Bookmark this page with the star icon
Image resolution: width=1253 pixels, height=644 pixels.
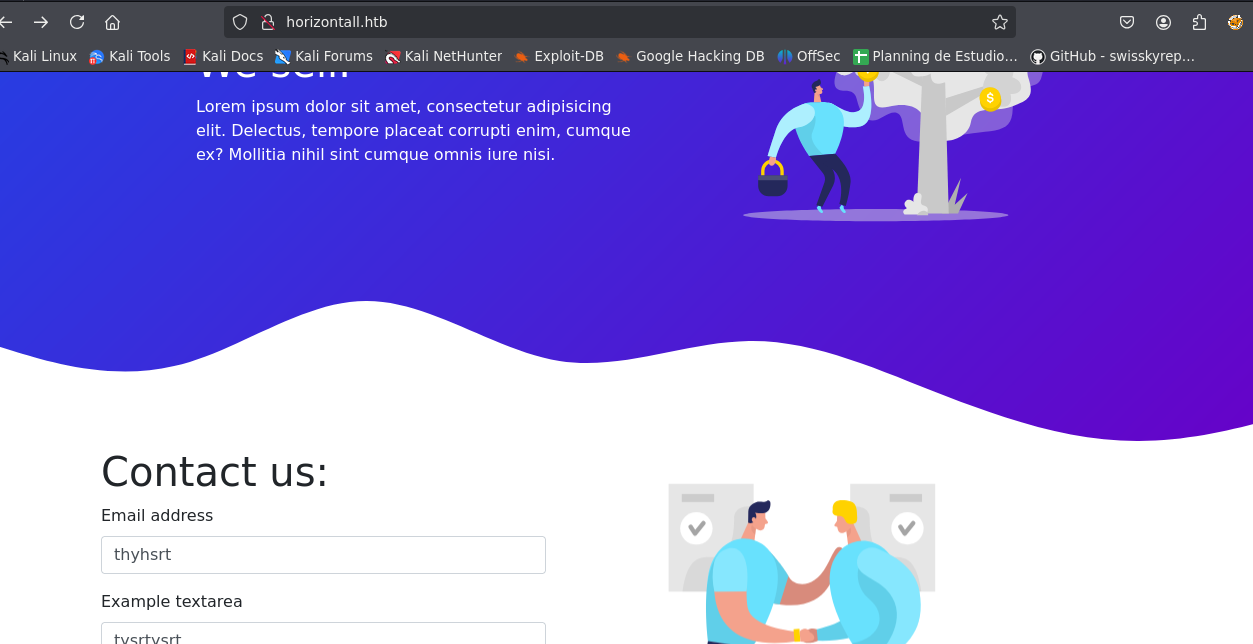coord(999,22)
